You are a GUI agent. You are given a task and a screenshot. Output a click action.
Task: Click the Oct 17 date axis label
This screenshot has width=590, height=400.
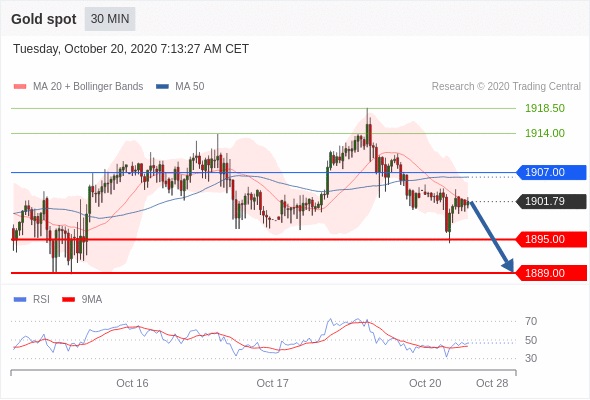click(272, 383)
